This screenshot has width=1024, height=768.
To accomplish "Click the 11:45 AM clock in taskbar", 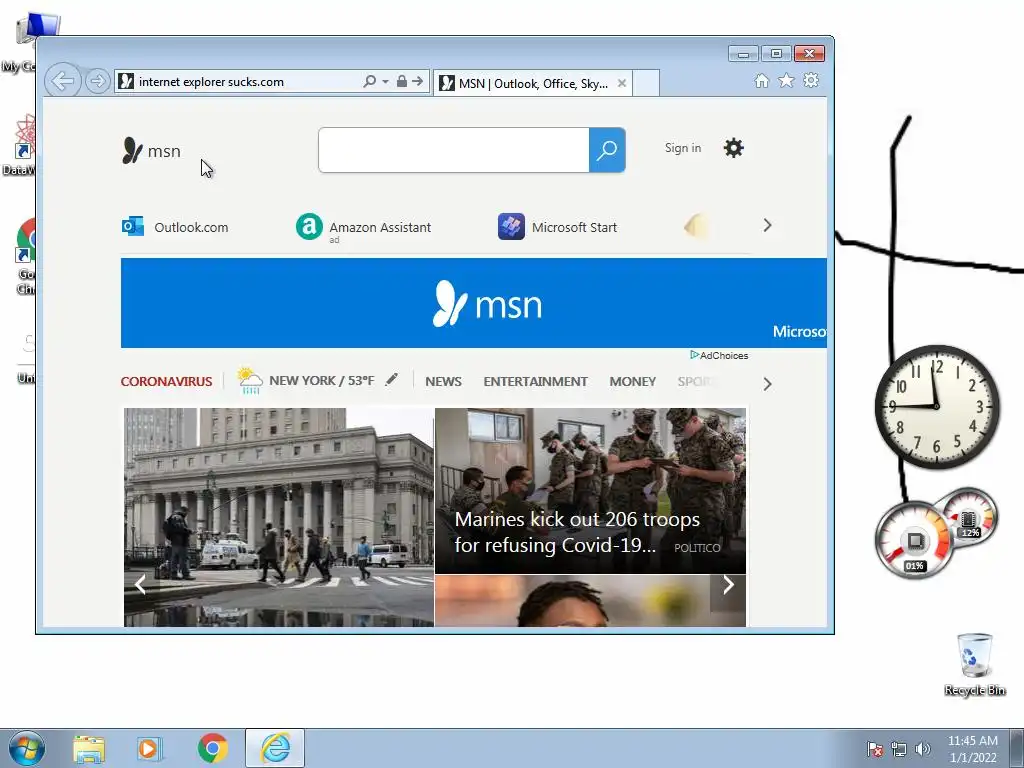I will tap(973, 748).
